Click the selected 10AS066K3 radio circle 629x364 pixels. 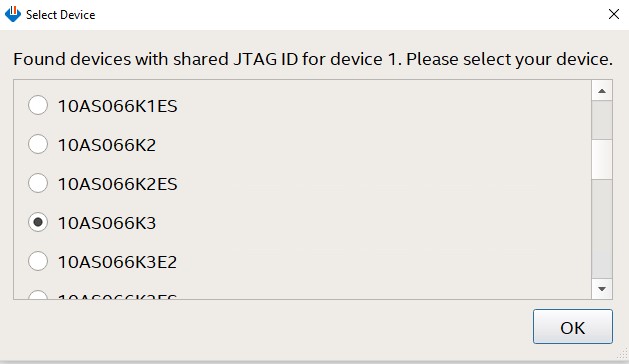[38, 222]
